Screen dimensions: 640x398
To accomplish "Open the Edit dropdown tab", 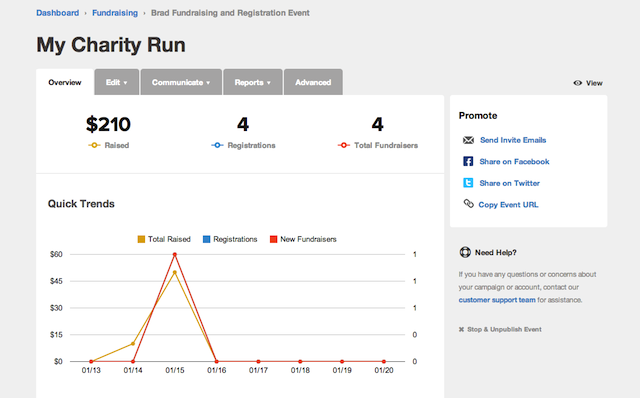I will 117,82.
